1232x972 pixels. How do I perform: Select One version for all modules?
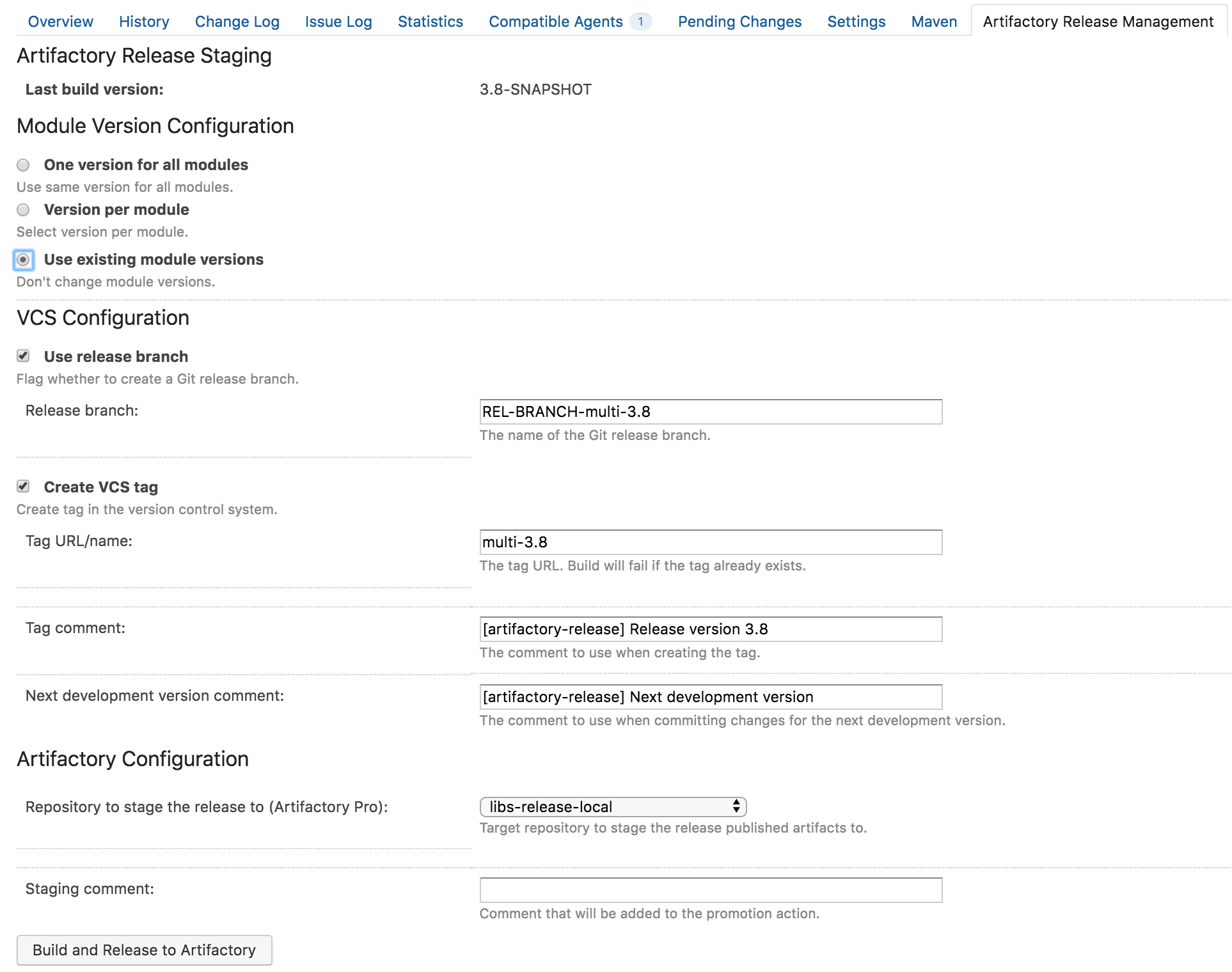(x=23, y=165)
